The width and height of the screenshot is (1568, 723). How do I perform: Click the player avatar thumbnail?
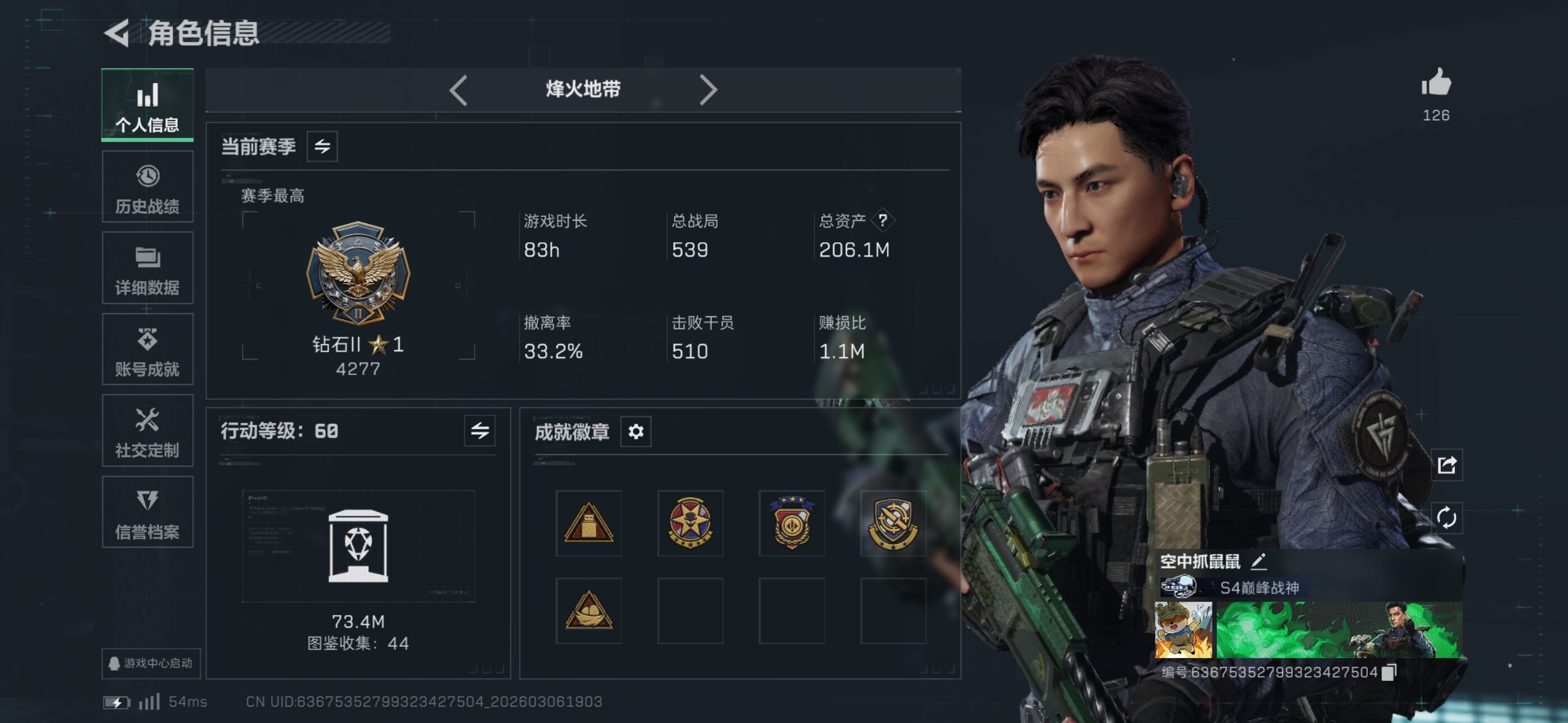pos(1183,630)
